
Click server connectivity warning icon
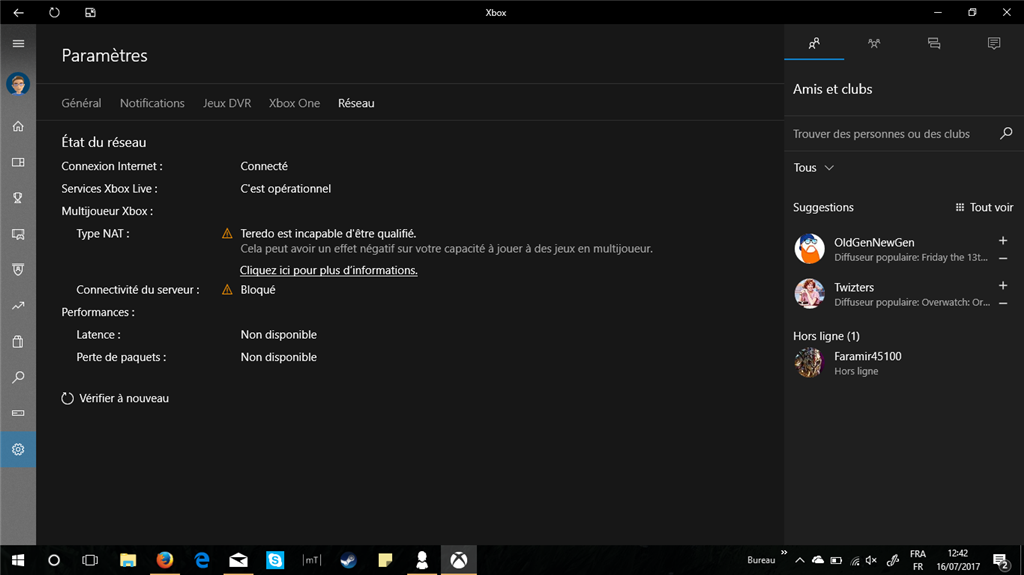coord(227,289)
